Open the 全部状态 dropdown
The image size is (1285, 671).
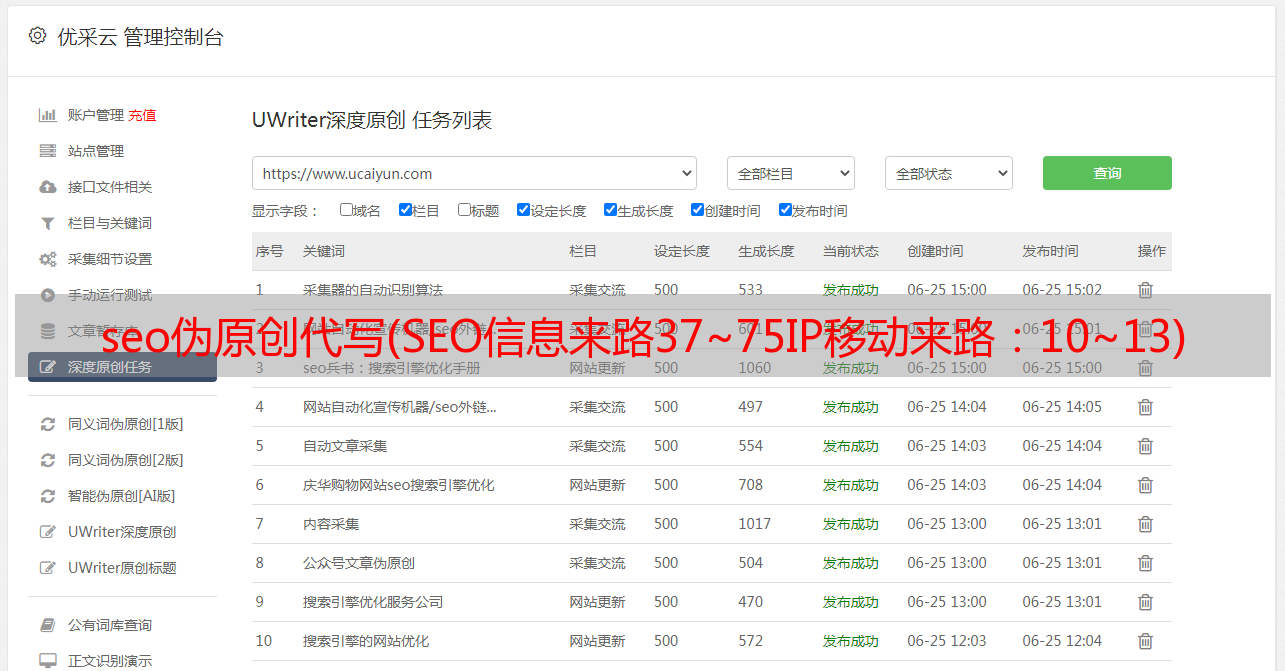[949, 173]
